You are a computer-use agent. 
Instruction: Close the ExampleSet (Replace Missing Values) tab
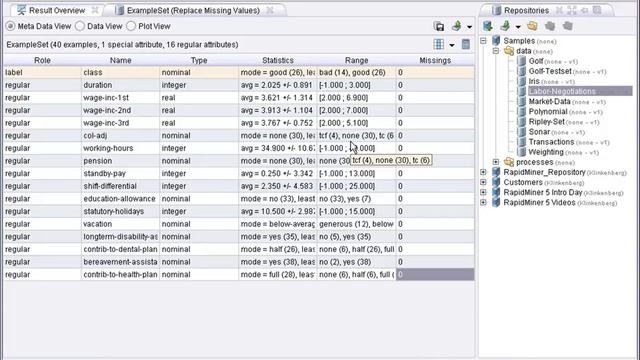[x=270, y=10]
